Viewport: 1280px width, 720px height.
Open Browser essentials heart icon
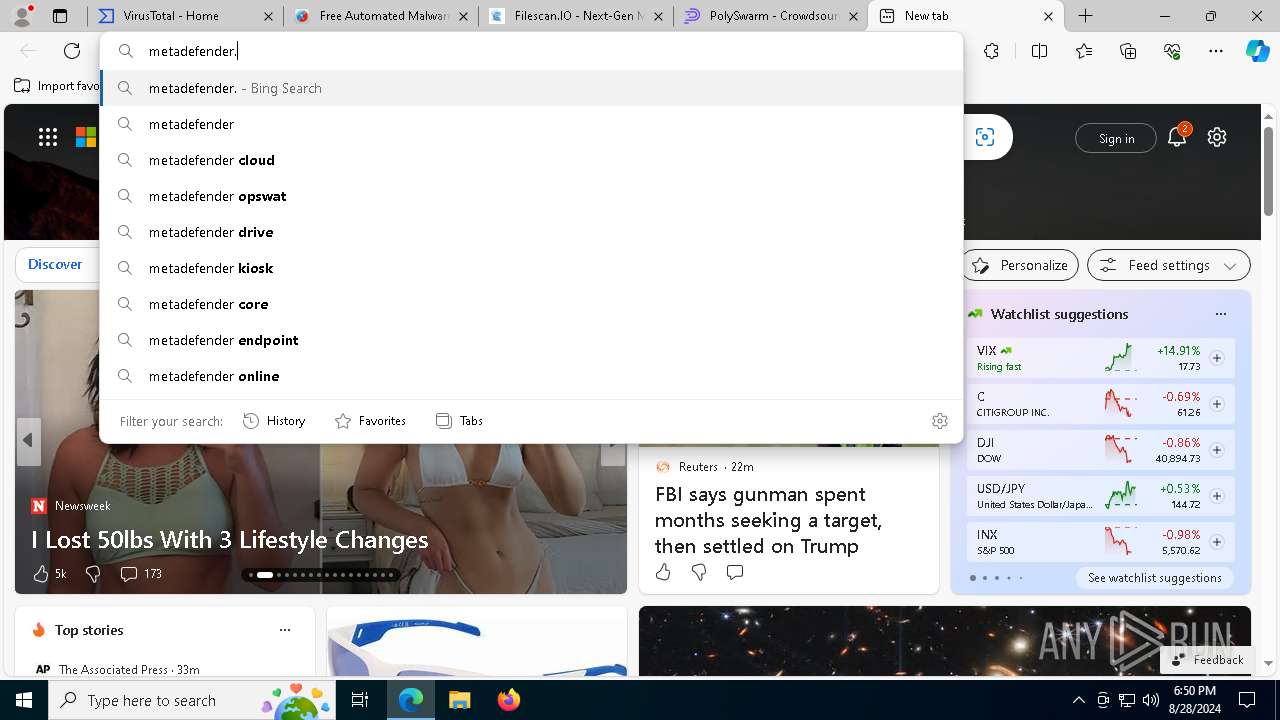pos(1172,51)
